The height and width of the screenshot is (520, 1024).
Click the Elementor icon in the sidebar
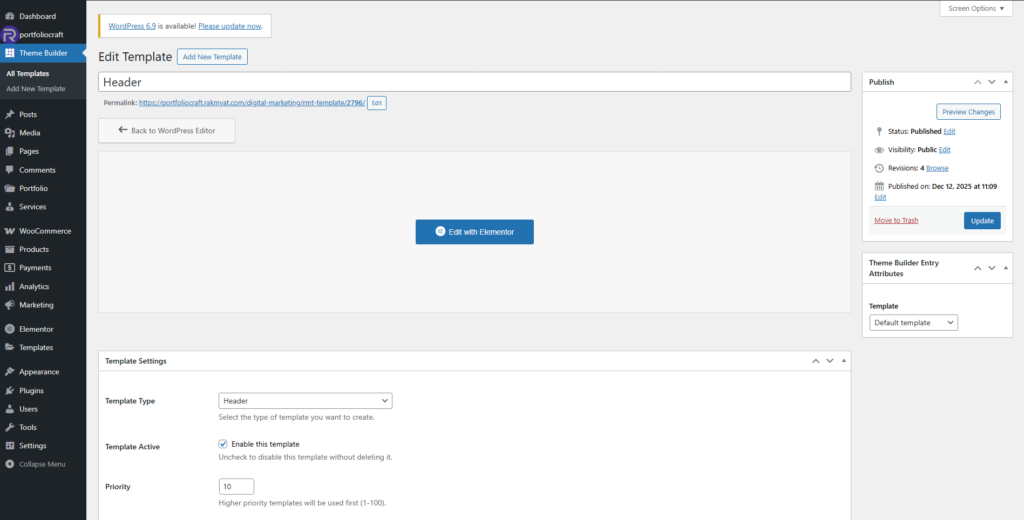pyautogui.click(x=10, y=329)
